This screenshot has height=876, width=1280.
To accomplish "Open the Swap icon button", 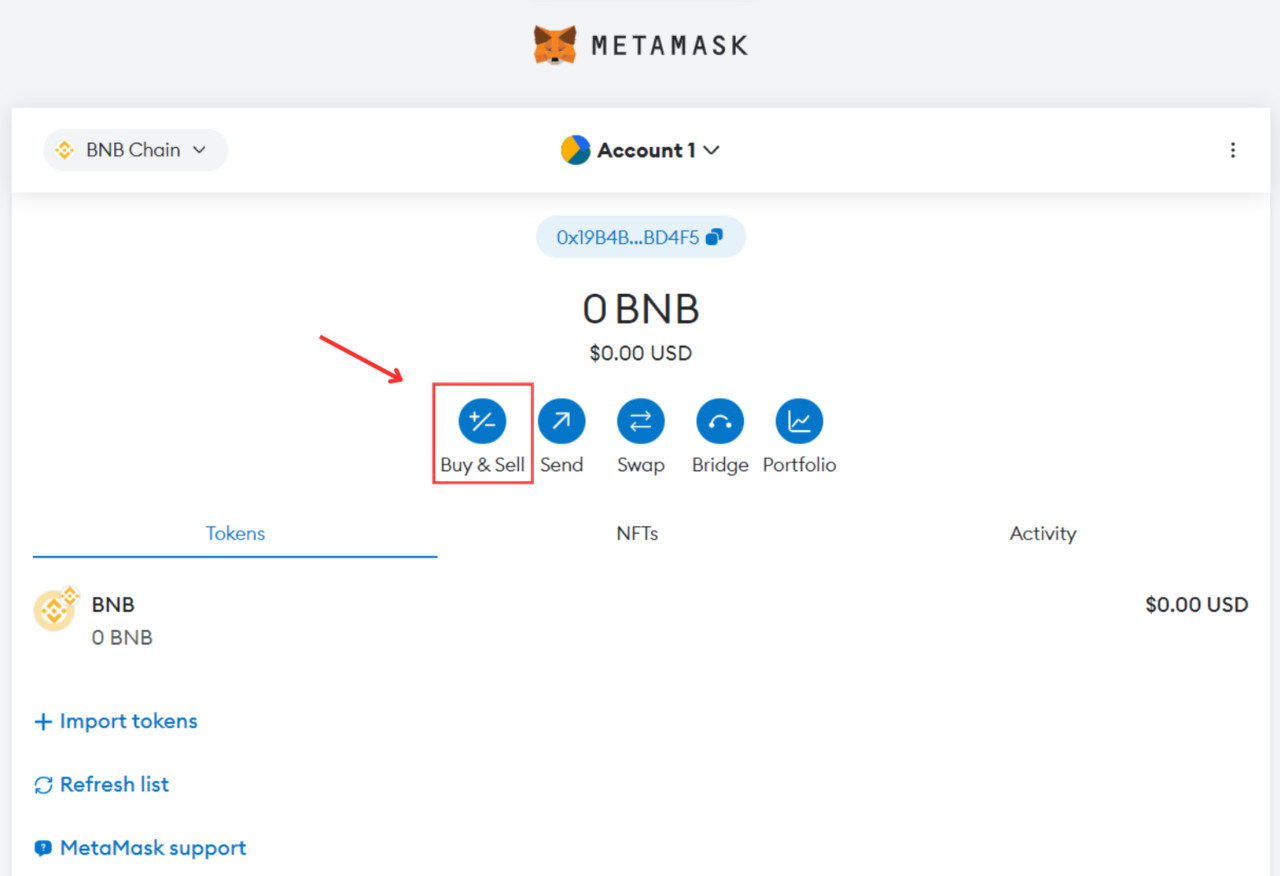I will [x=640, y=421].
